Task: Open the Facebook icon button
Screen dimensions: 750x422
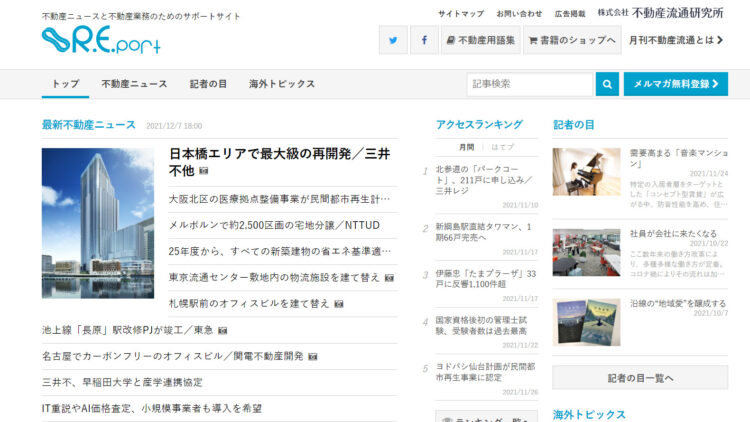Action: tap(424, 40)
